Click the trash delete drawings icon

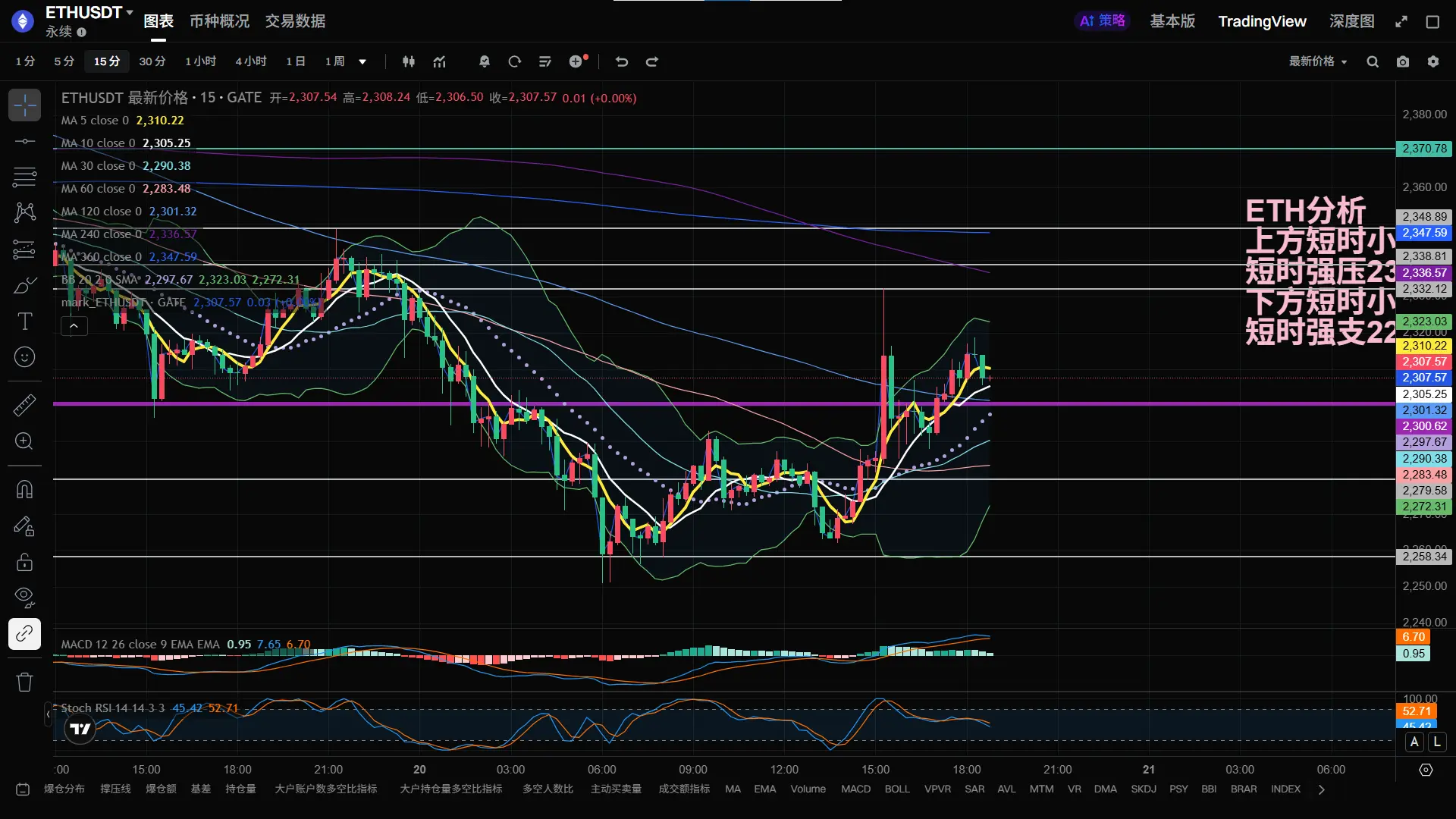coord(24,682)
